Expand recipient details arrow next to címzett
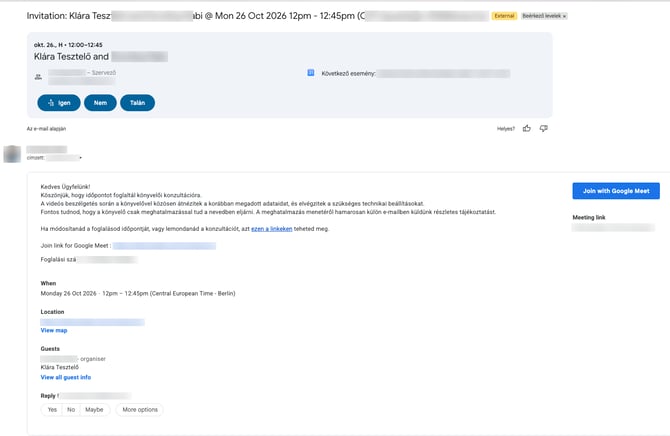 [80, 158]
